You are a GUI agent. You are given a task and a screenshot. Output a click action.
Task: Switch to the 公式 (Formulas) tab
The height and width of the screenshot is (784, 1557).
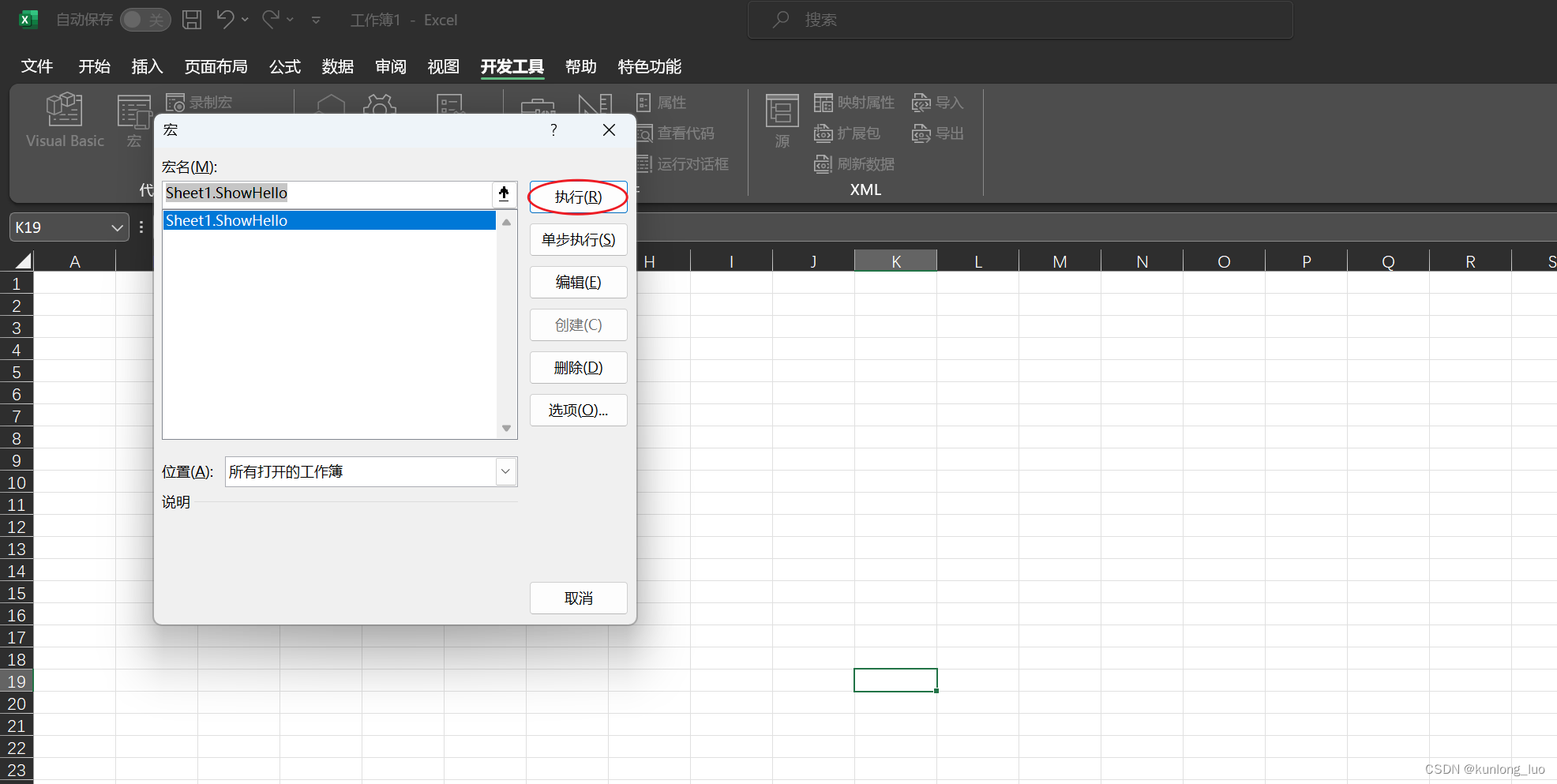[285, 66]
